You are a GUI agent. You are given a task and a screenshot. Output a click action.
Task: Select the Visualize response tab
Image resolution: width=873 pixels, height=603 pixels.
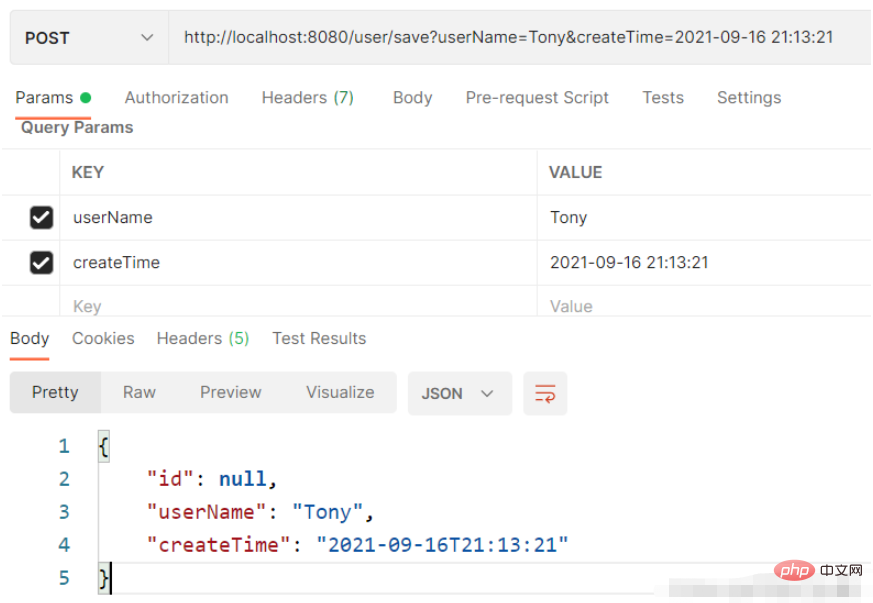click(339, 392)
